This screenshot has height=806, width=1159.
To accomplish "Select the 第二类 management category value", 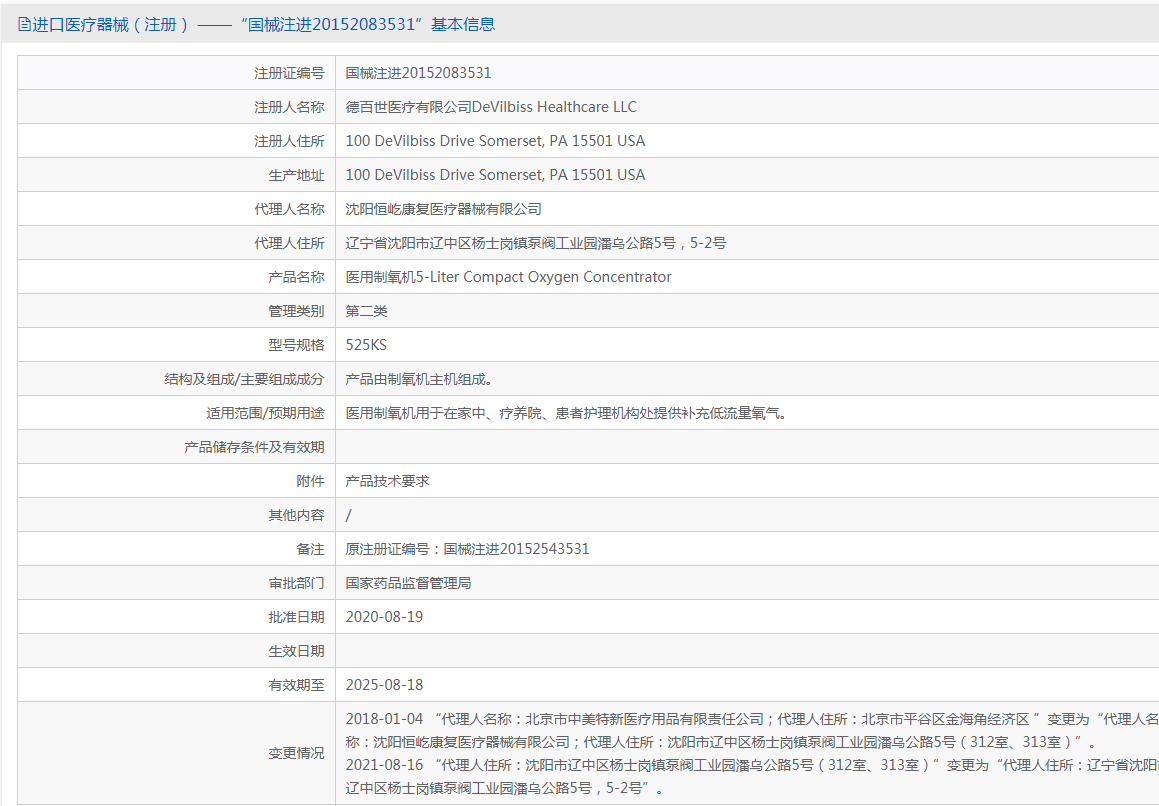I will pyautogui.click(x=367, y=311).
